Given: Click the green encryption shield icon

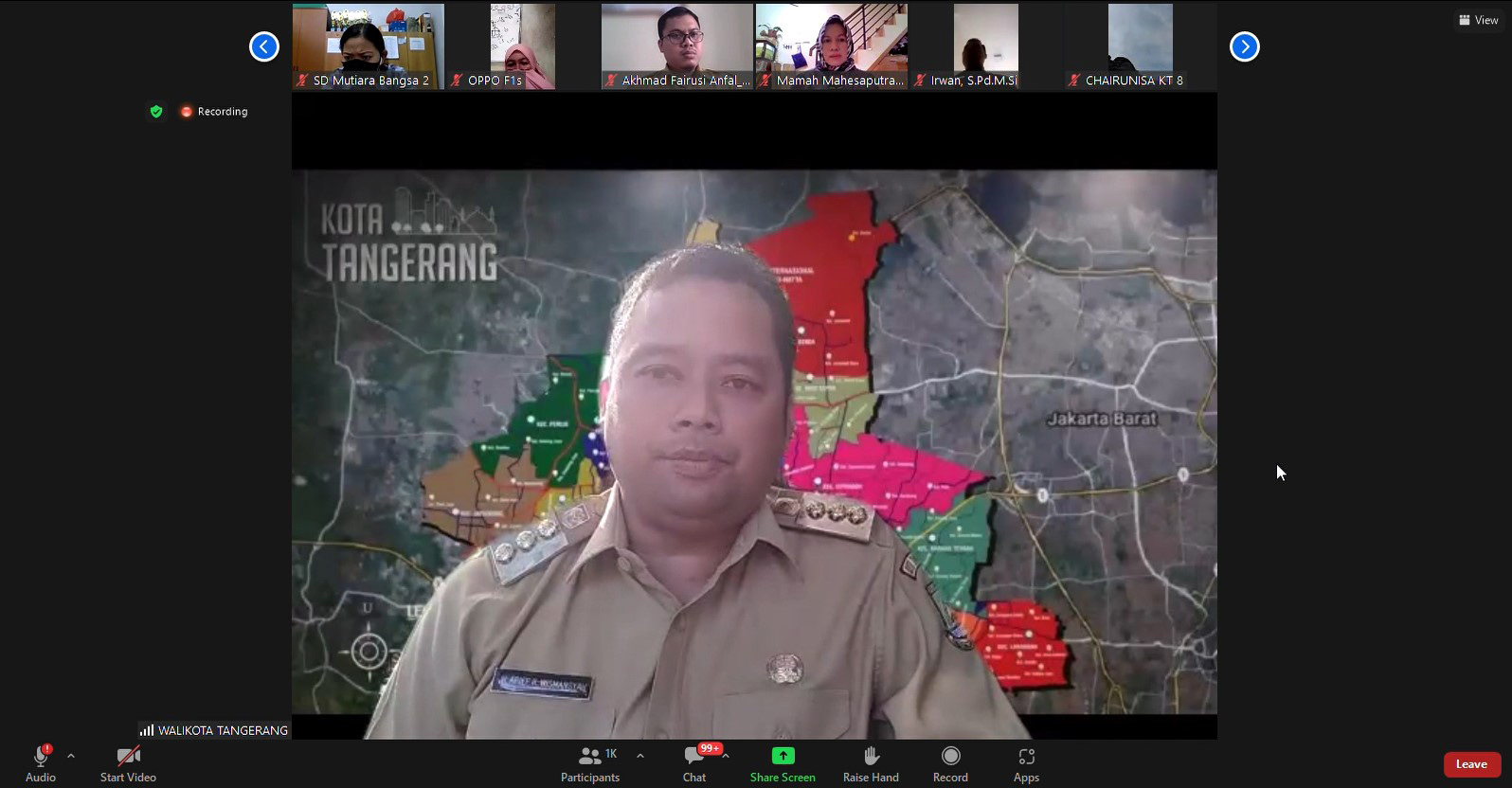Looking at the screenshot, I should click(x=156, y=112).
